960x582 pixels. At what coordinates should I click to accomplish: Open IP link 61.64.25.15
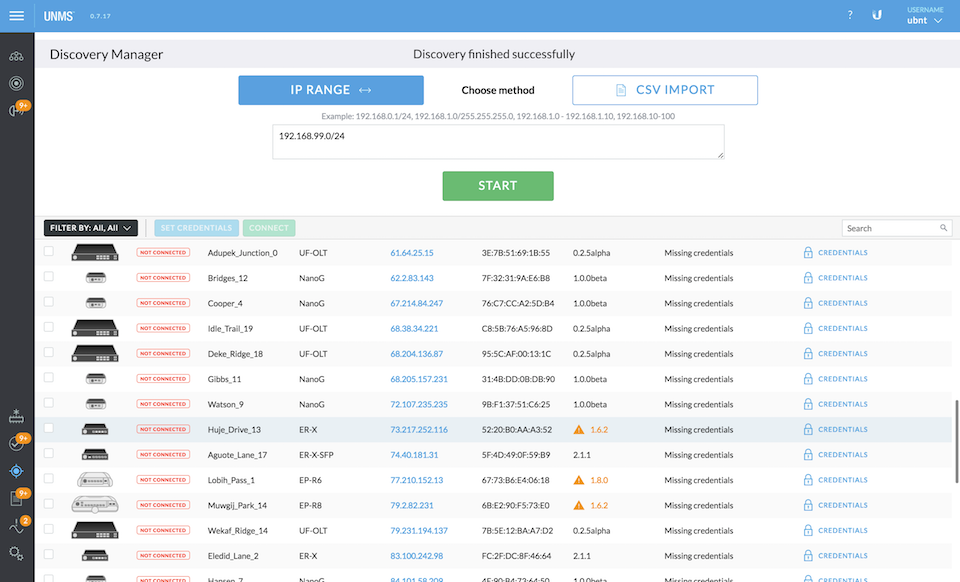pos(411,253)
